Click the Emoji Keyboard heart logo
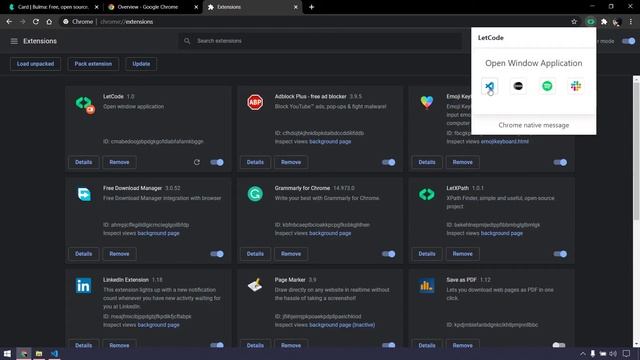 427,102
